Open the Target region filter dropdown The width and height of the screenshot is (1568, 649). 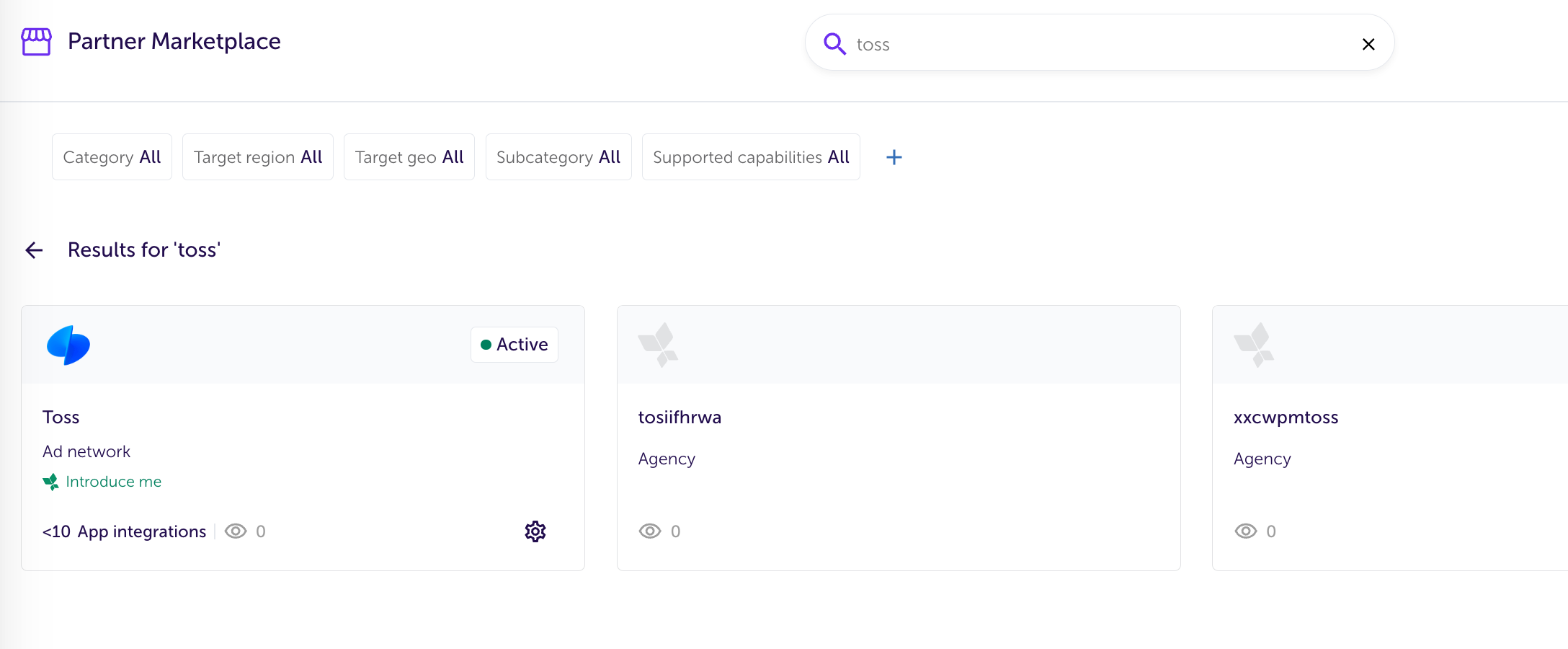[257, 157]
